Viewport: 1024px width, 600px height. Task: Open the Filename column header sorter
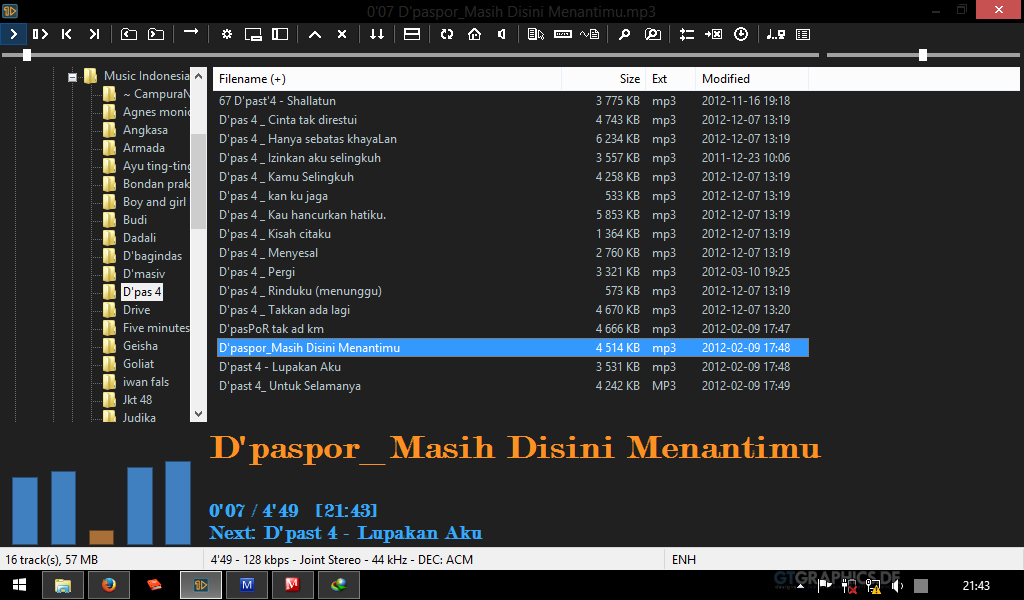tap(250, 78)
